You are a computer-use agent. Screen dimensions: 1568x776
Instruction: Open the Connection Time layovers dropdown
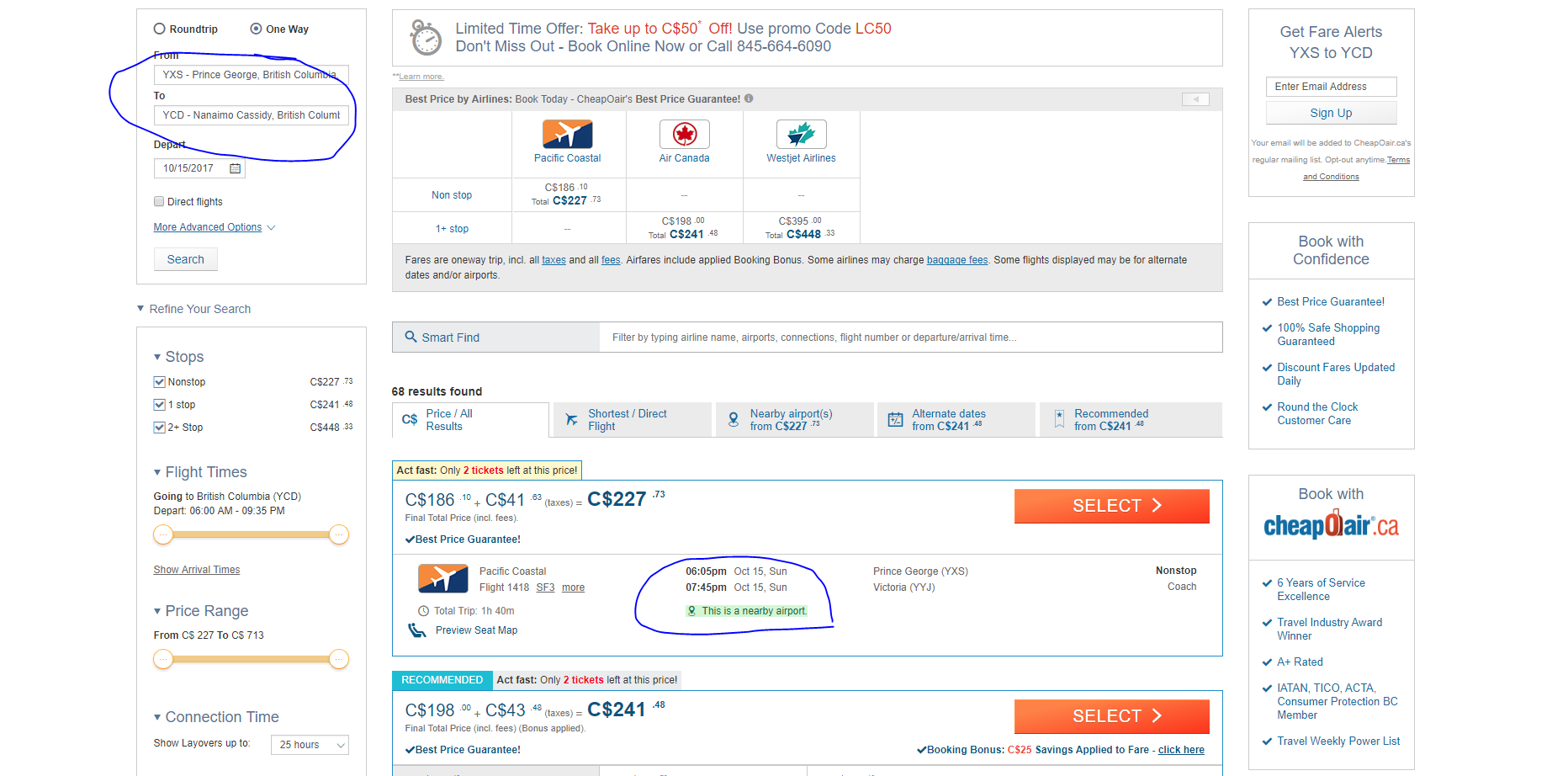(x=309, y=744)
